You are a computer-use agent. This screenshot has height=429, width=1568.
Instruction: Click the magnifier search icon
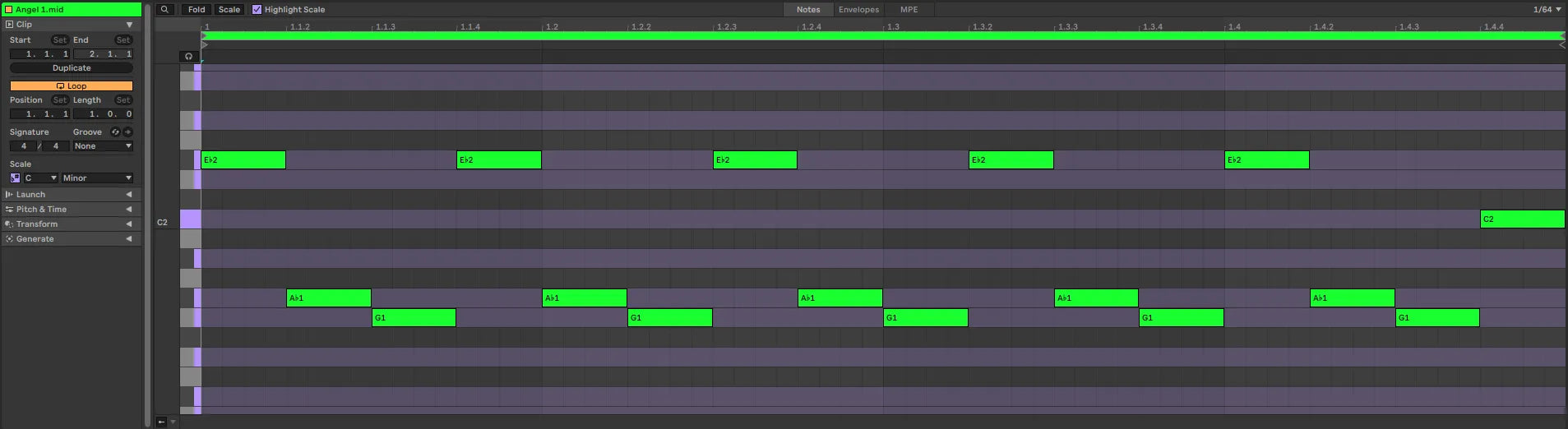pos(165,10)
